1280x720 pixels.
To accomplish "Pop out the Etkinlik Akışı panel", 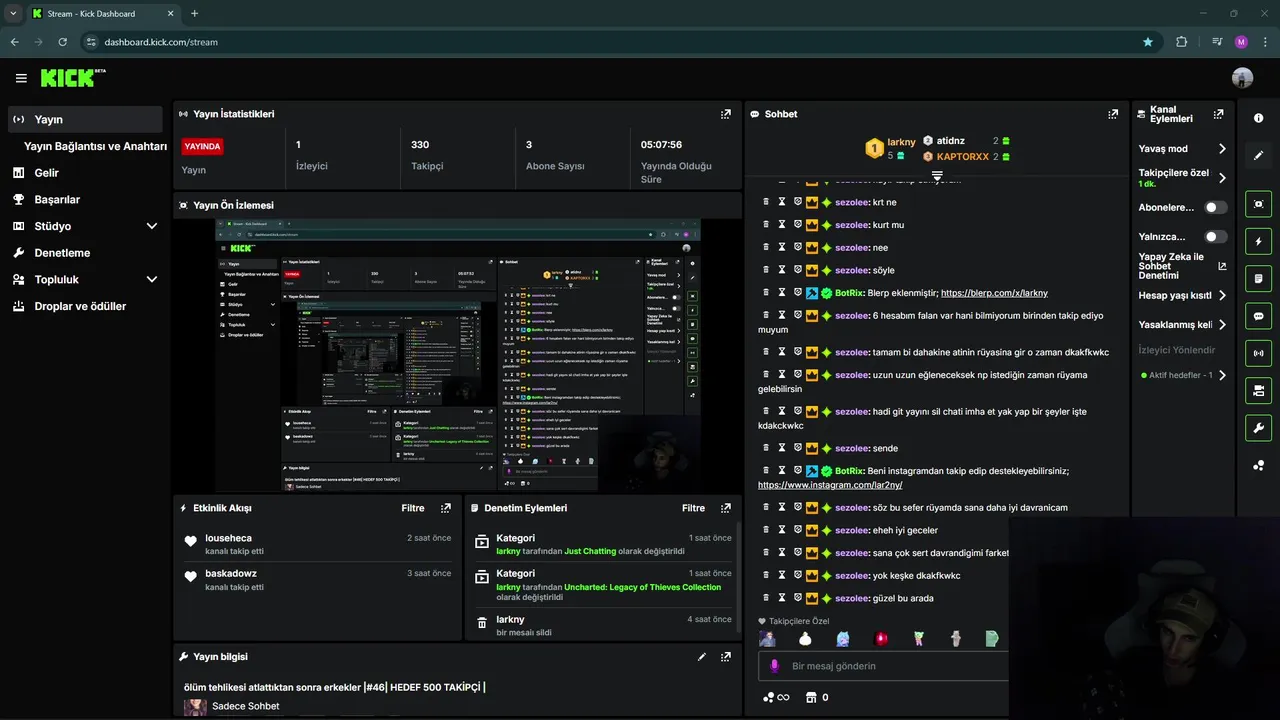I will pyautogui.click(x=446, y=508).
